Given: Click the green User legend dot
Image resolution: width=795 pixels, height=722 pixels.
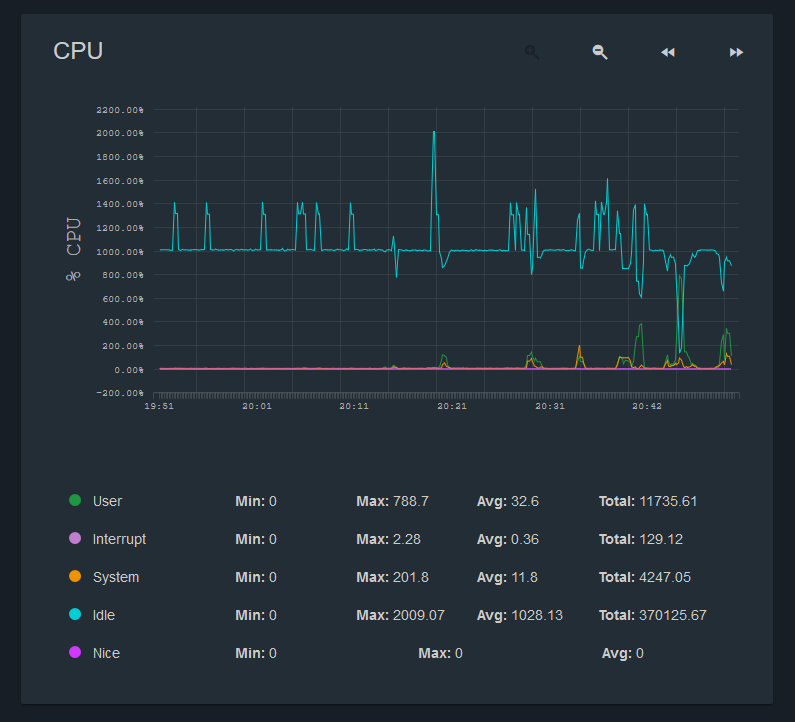Looking at the screenshot, I should point(75,500).
